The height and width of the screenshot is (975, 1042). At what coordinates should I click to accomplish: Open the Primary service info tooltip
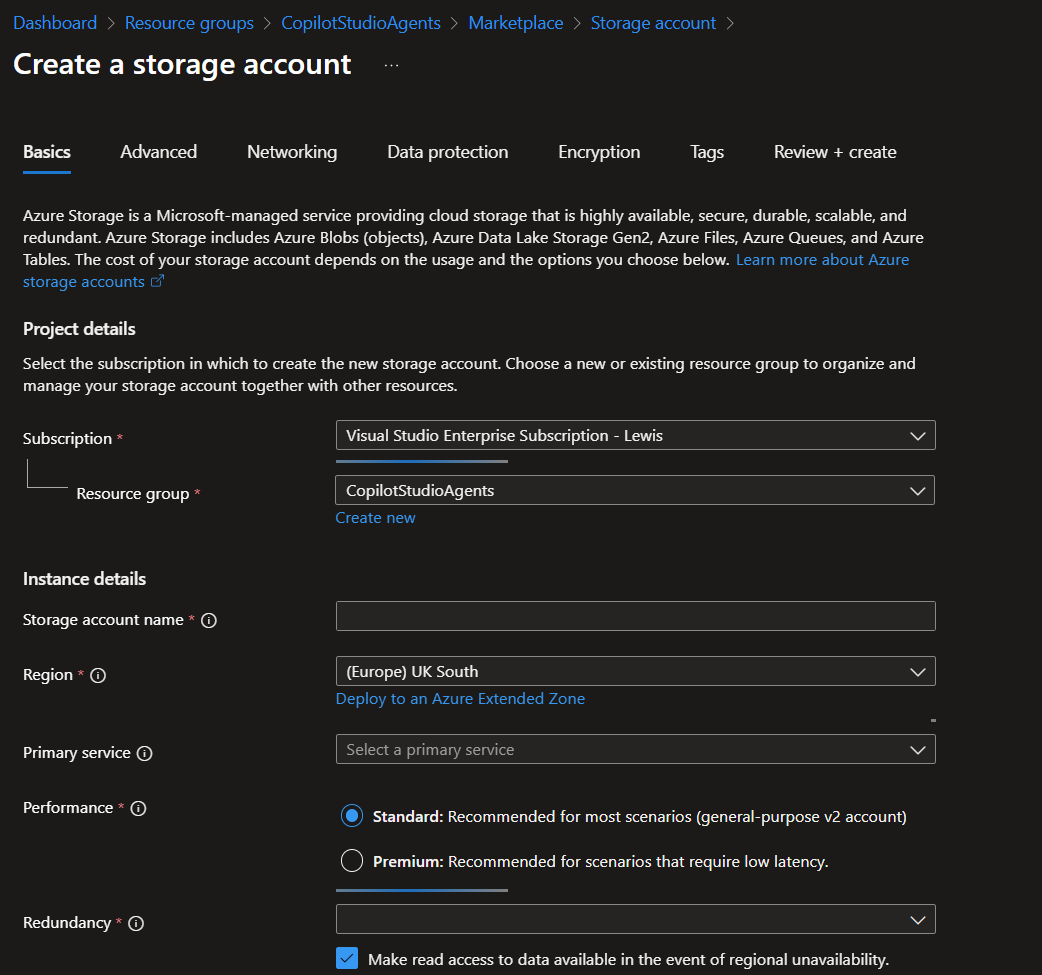pos(147,753)
